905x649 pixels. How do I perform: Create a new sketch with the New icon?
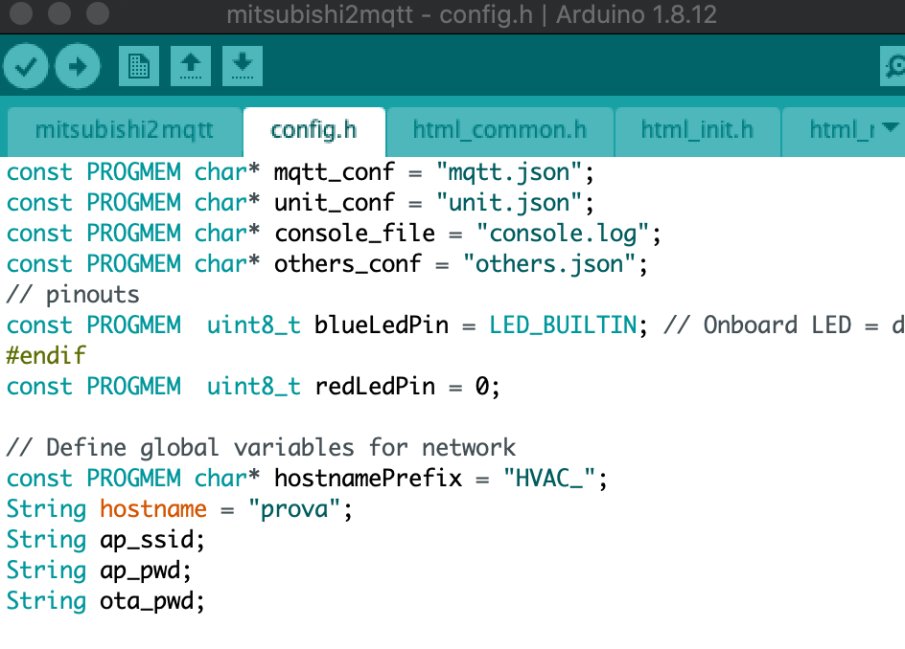pyautogui.click(x=139, y=66)
